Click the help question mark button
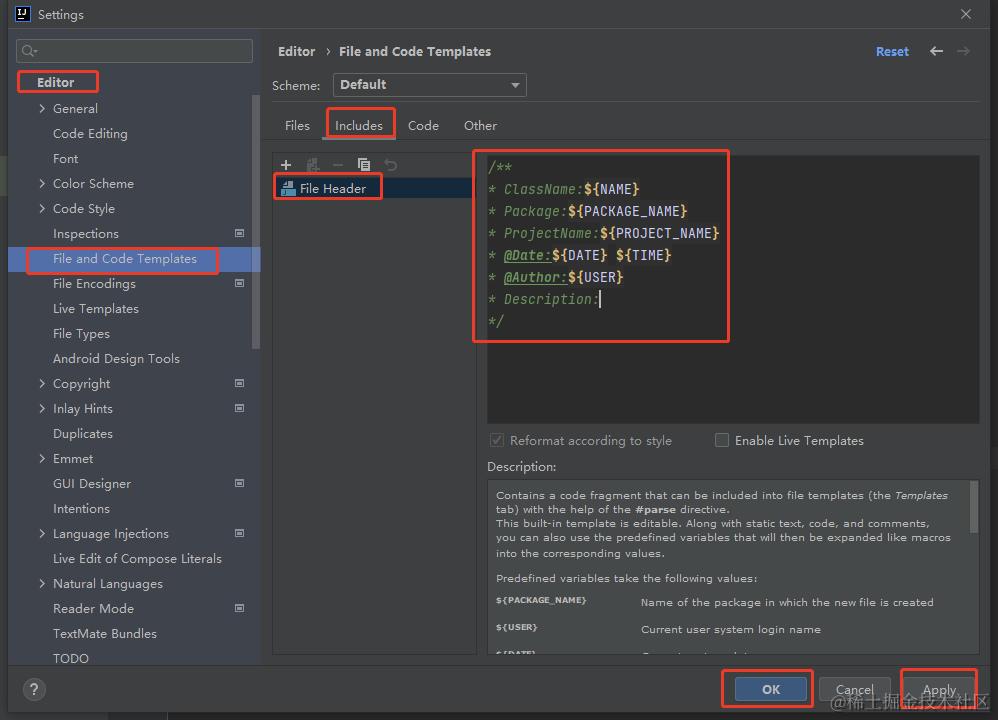This screenshot has width=998, height=720. click(34, 689)
